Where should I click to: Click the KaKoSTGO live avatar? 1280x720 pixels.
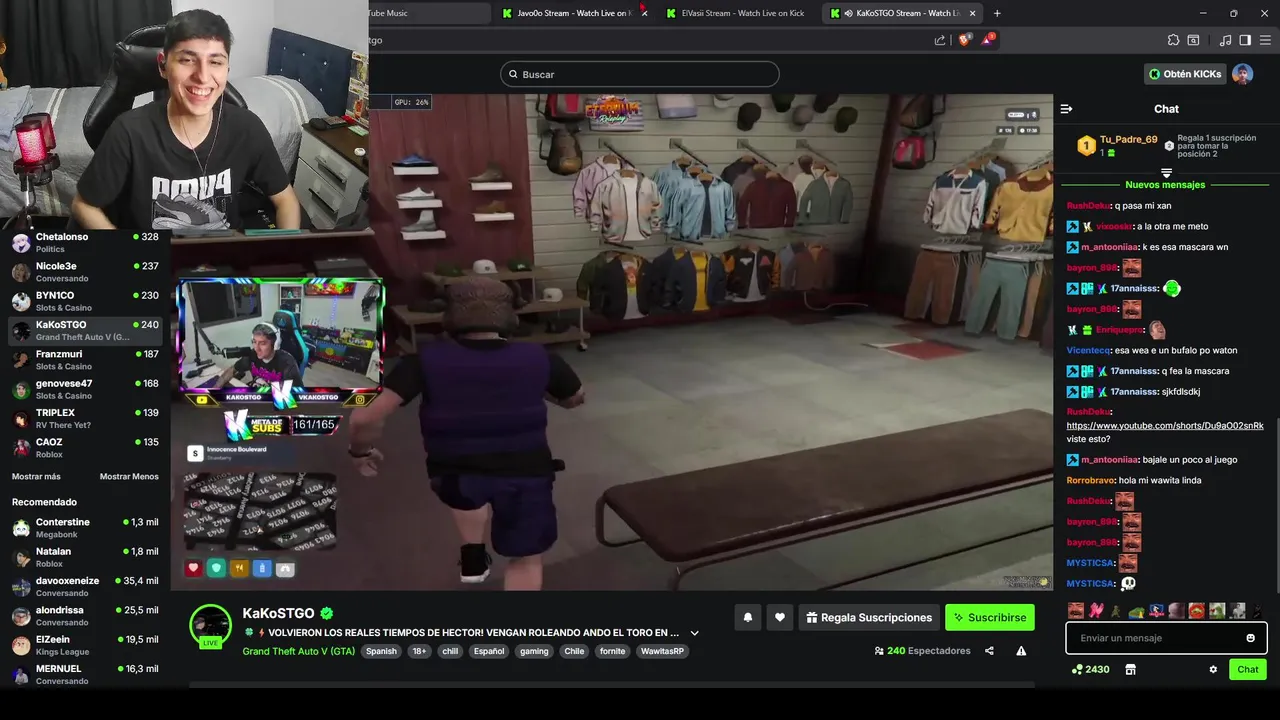click(211, 626)
